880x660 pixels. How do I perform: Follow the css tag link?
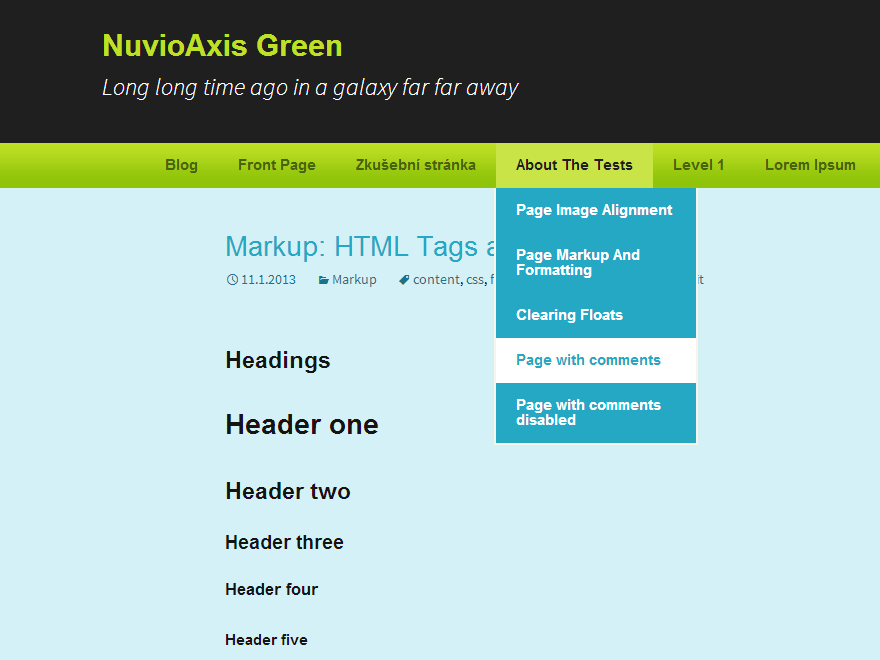click(x=474, y=280)
